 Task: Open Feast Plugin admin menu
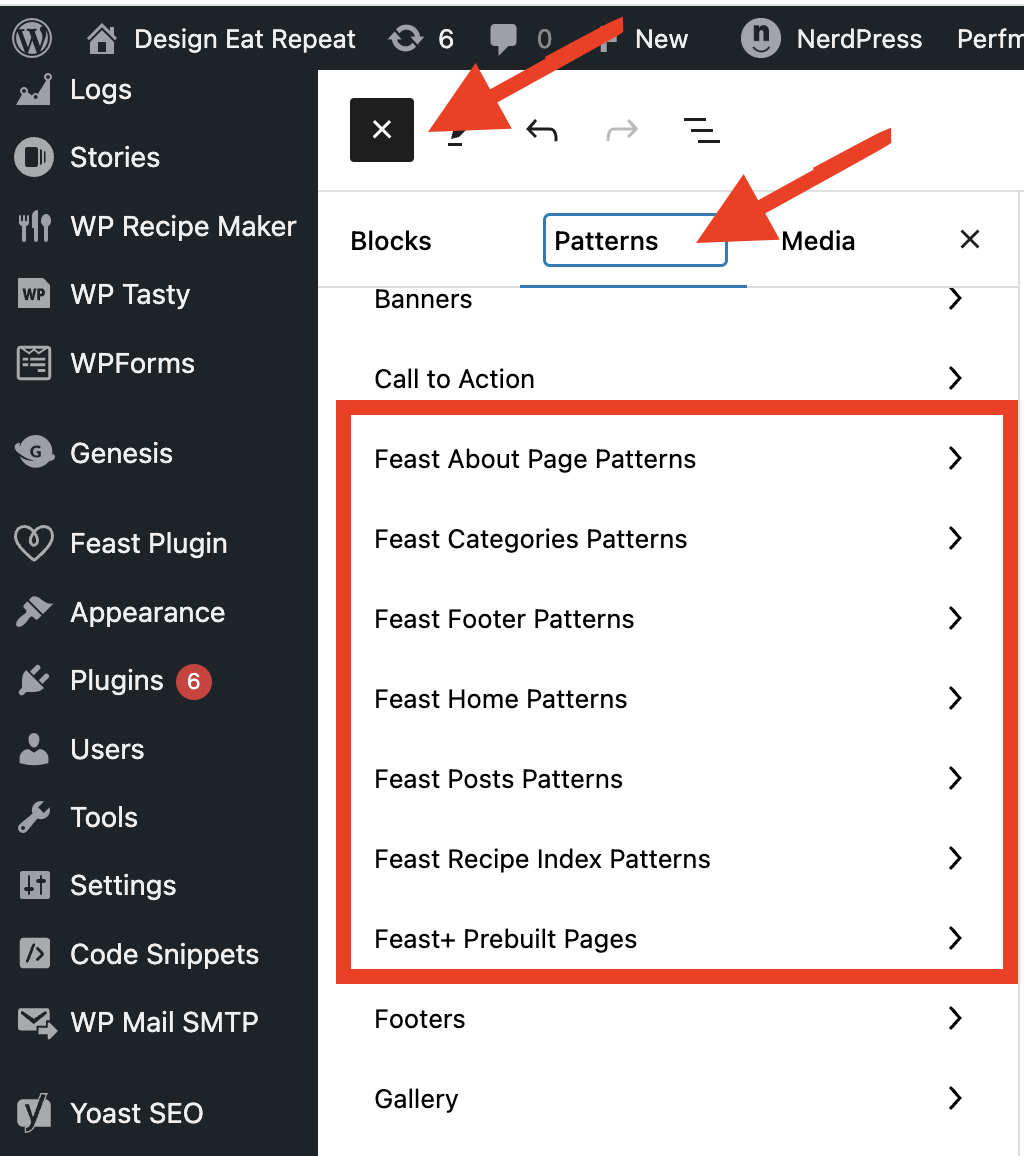pos(148,544)
